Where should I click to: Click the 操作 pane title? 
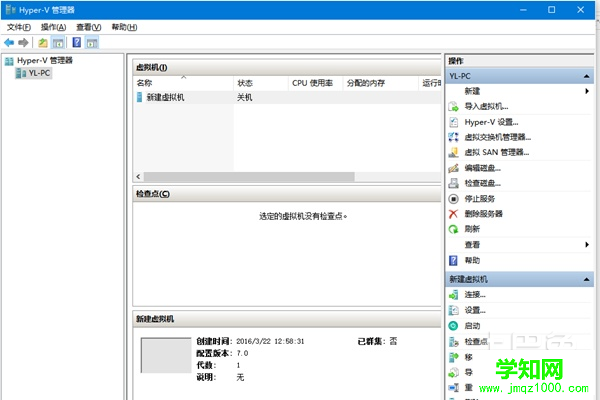(x=456, y=61)
